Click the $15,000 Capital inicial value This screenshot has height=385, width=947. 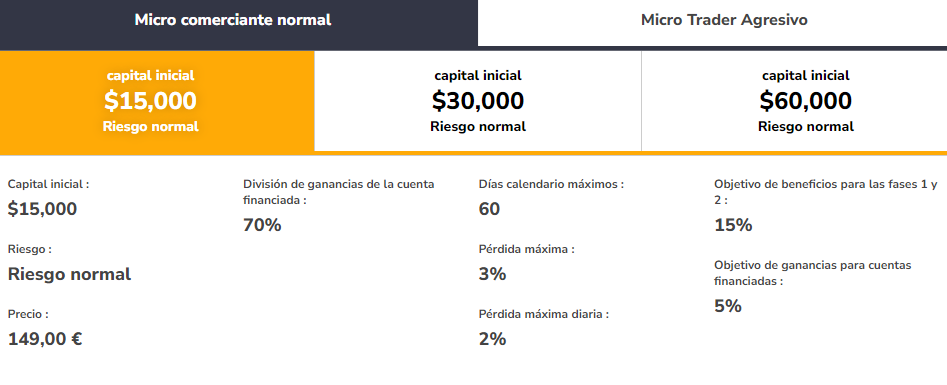click(42, 209)
